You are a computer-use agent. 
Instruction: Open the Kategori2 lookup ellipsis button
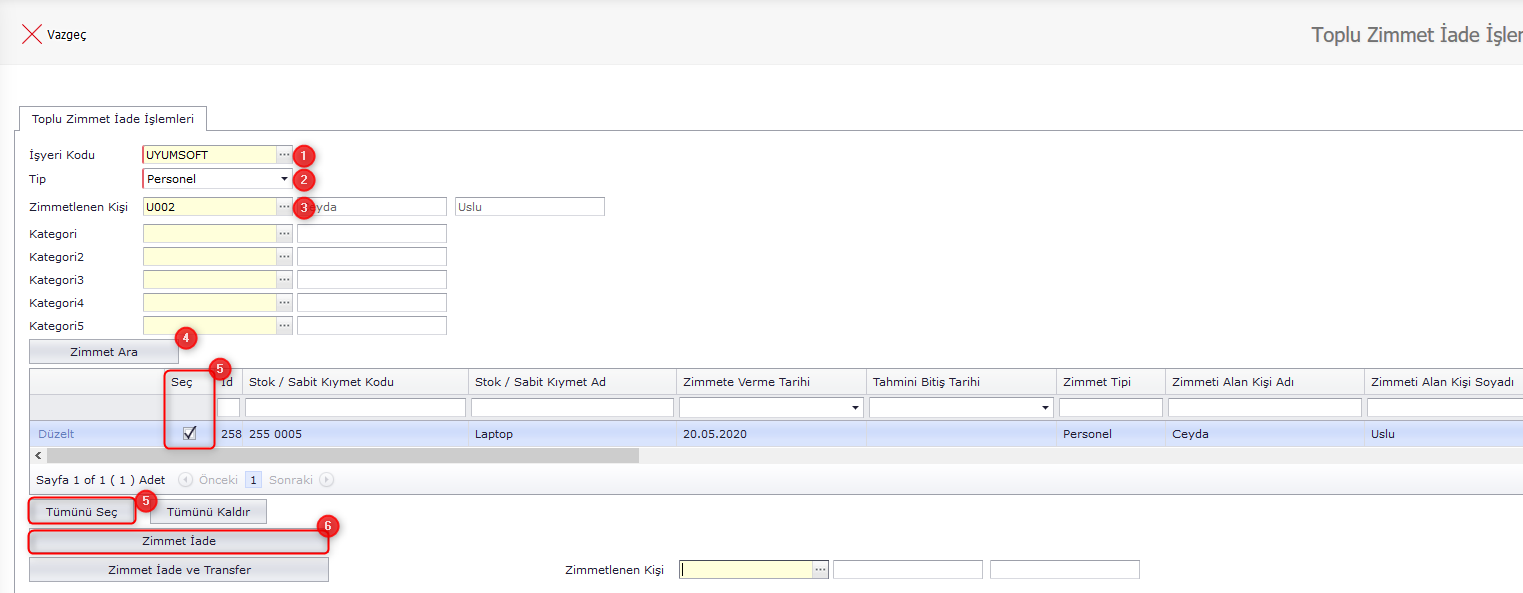coord(284,257)
